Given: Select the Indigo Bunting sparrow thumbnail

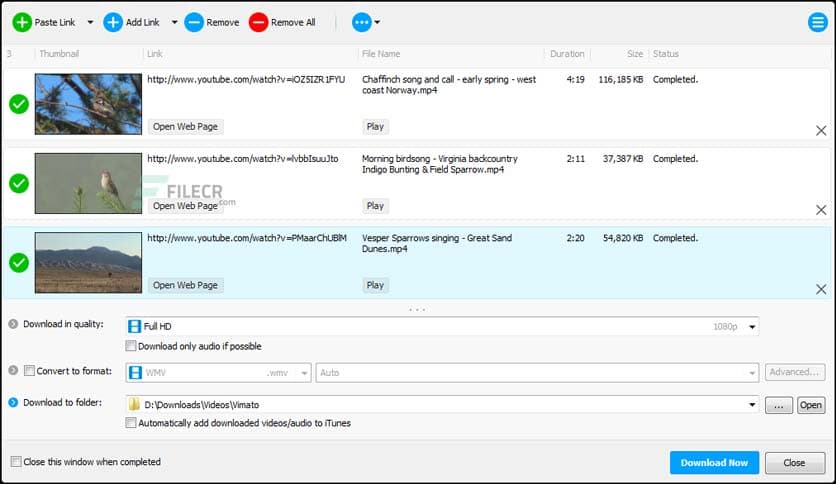Looking at the screenshot, I should click(x=89, y=183).
